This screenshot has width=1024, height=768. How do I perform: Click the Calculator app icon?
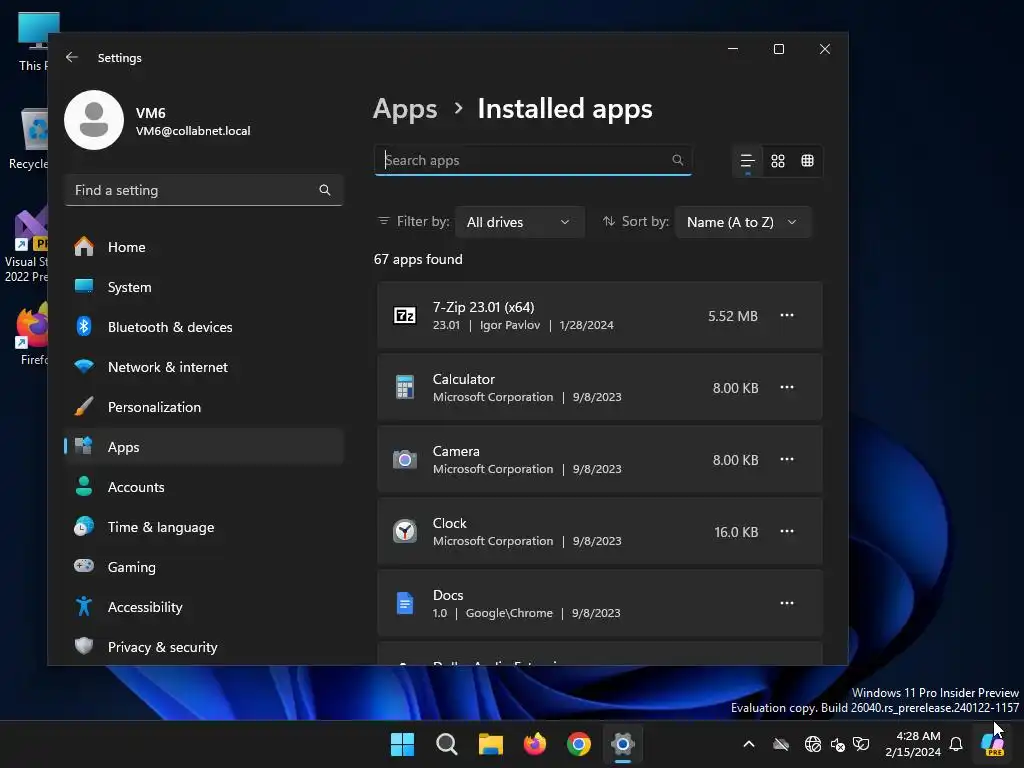click(x=405, y=387)
